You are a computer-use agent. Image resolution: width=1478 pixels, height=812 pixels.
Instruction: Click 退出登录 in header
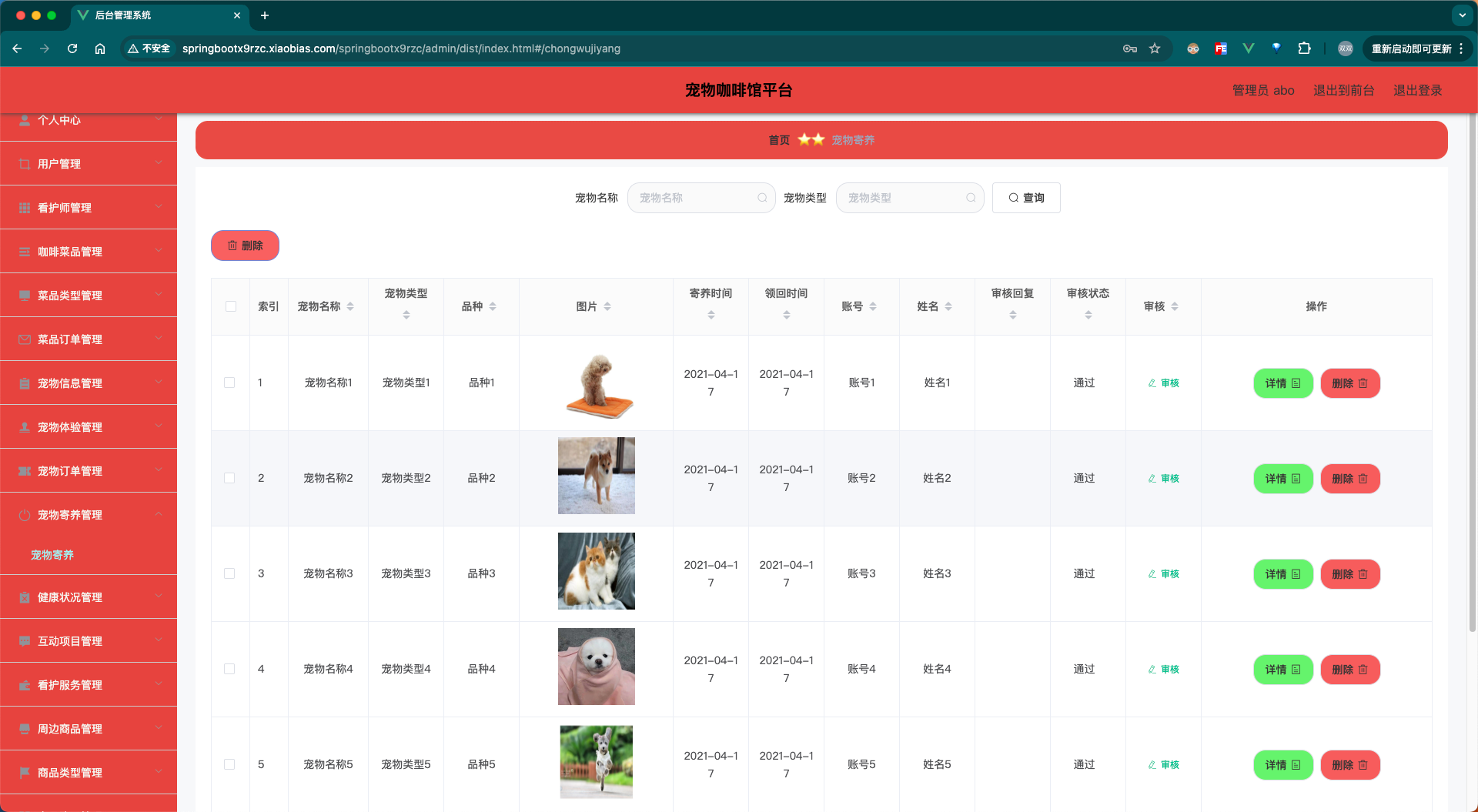pos(1417,90)
